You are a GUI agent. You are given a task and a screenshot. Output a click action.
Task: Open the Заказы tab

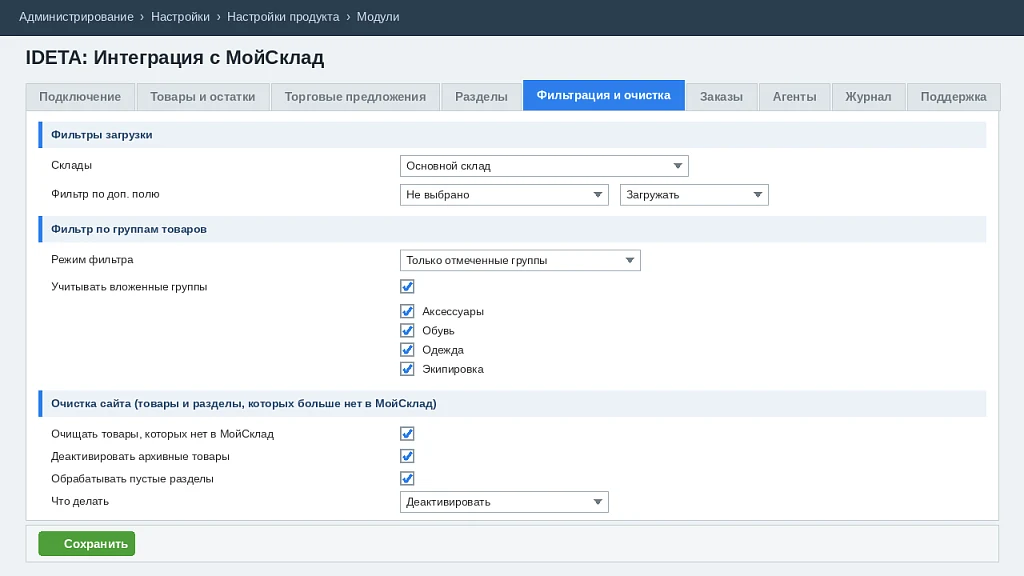[x=722, y=97]
